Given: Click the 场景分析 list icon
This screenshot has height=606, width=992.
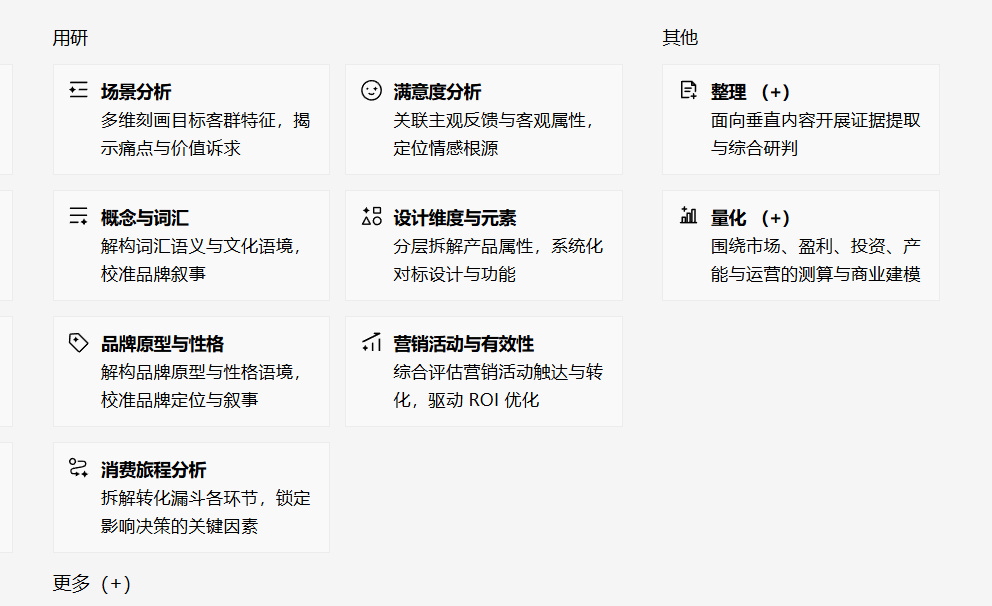Looking at the screenshot, I should point(78,90).
